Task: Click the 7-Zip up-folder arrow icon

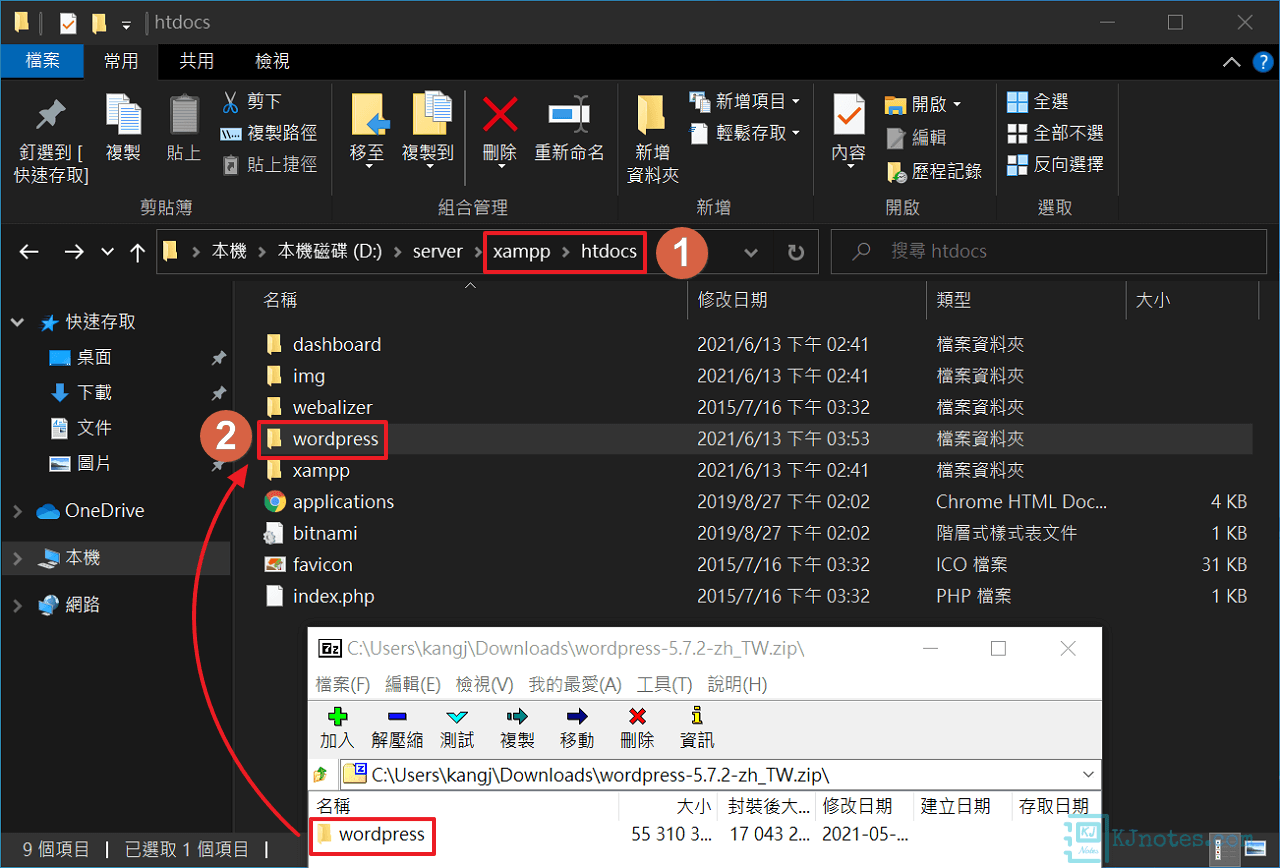Action: pos(320,774)
